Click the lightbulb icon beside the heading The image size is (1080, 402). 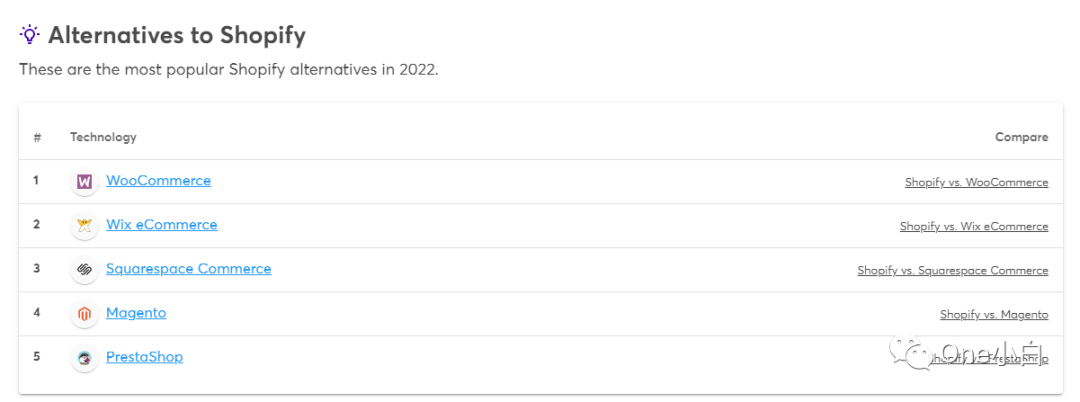[30, 34]
